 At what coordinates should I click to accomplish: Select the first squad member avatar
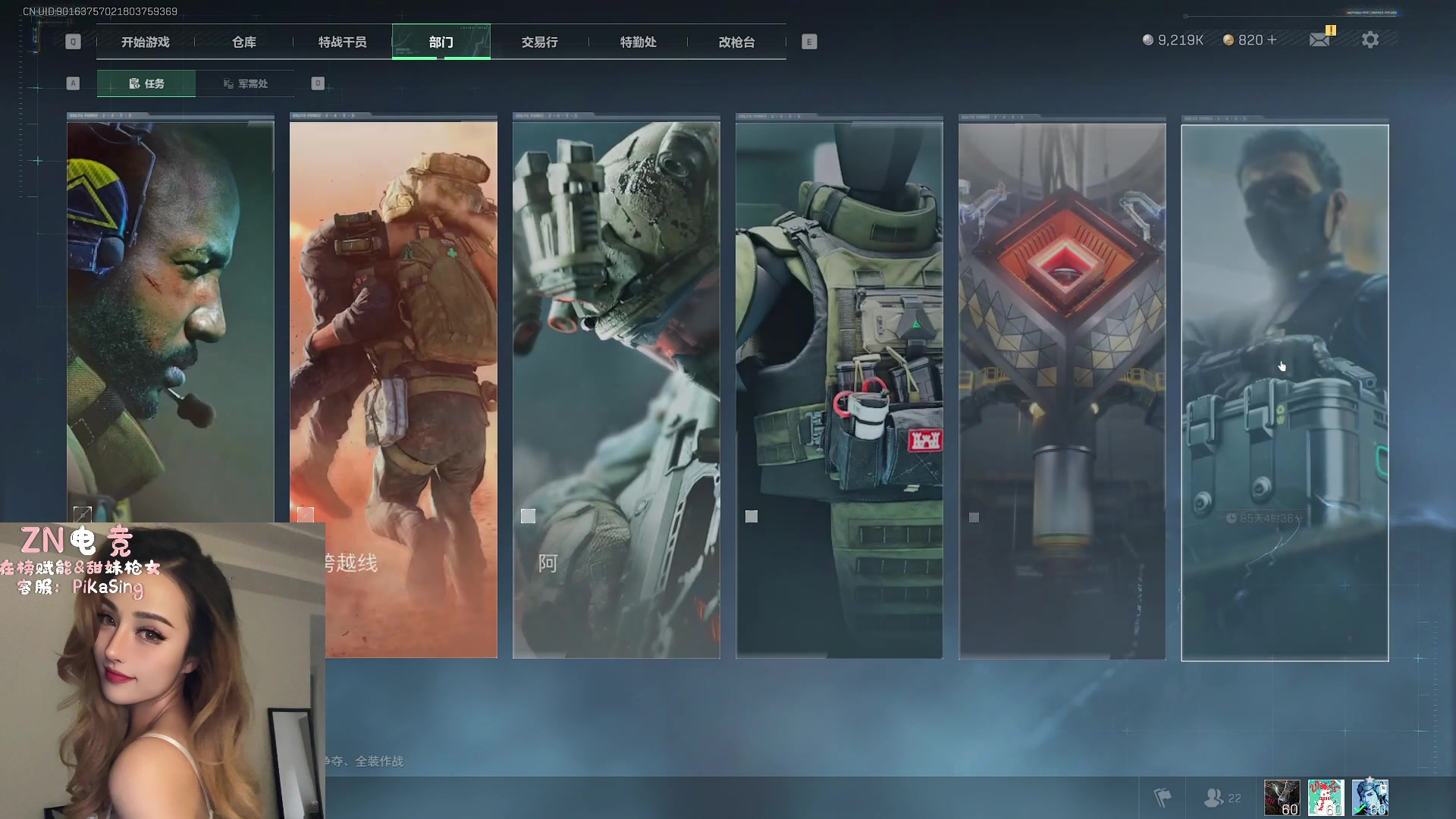(x=1282, y=798)
